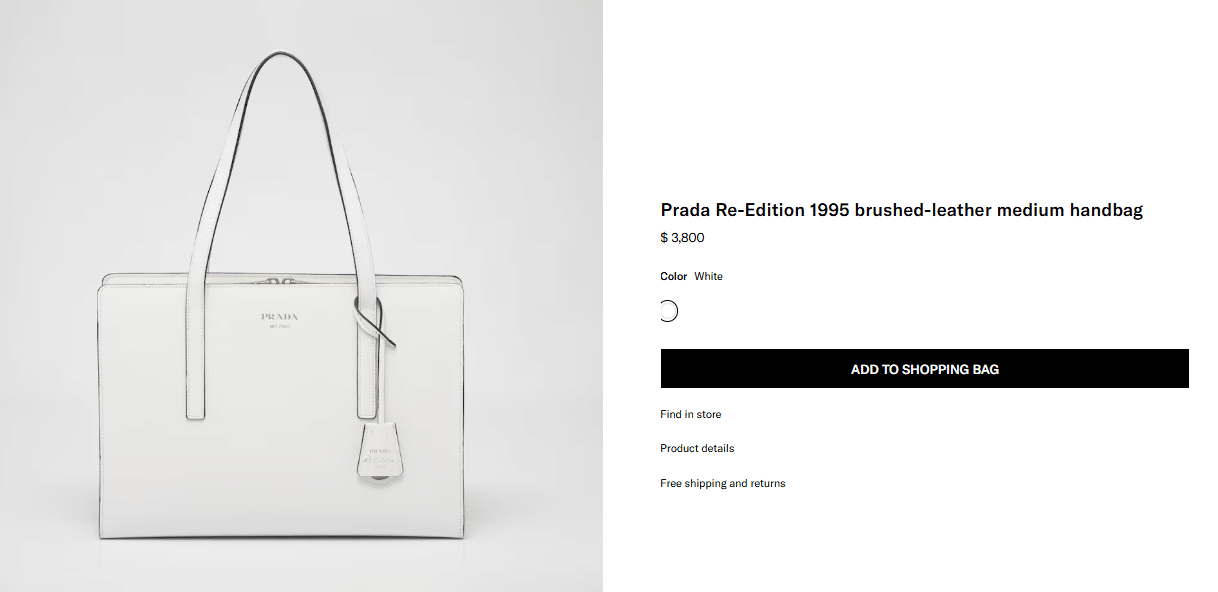This screenshot has height=592, width=1218.
Task: Click the Color label
Action: click(673, 276)
